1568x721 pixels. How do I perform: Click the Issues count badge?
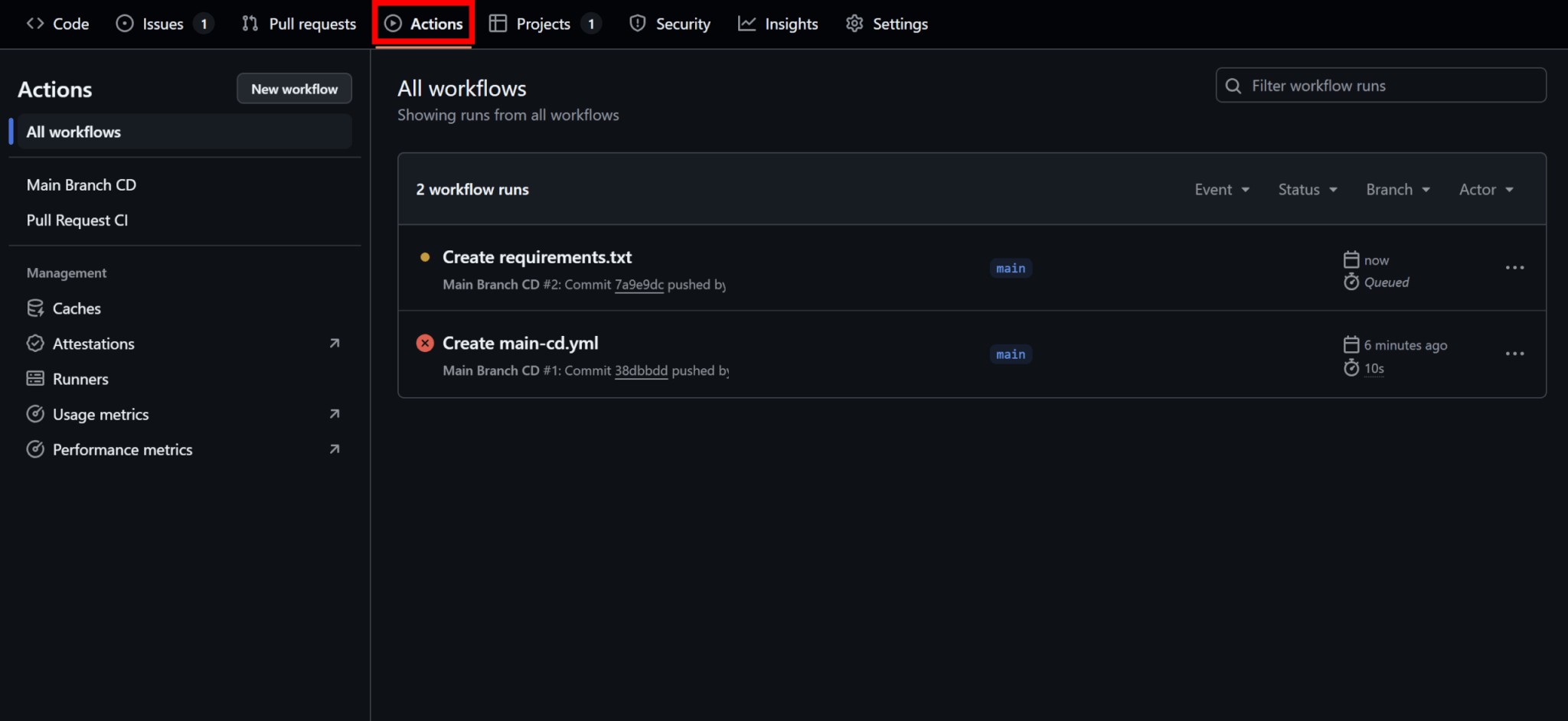coord(204,24)
